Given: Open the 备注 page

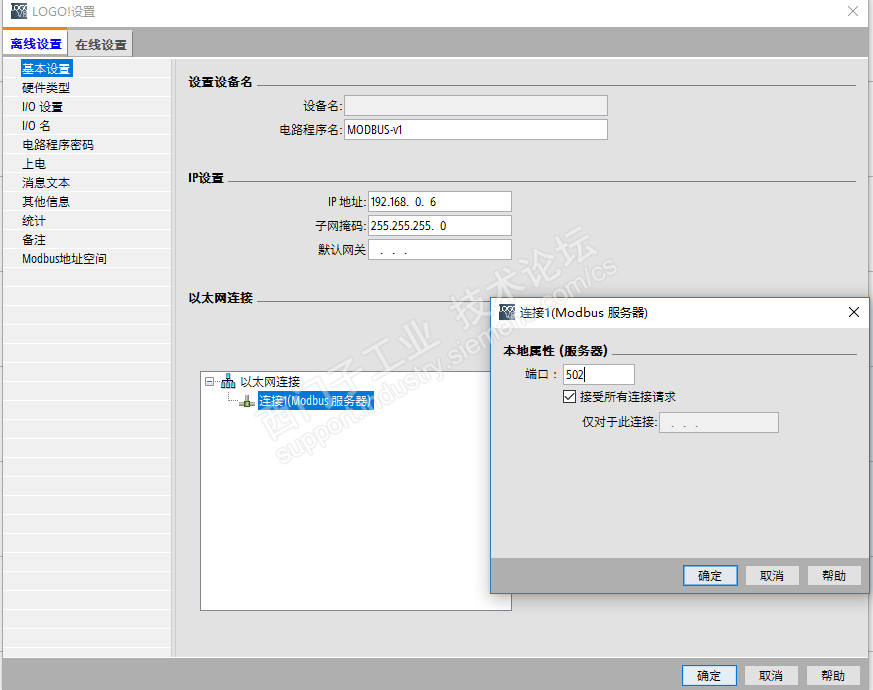Looking at the screenshot, I should click(34, 239).
